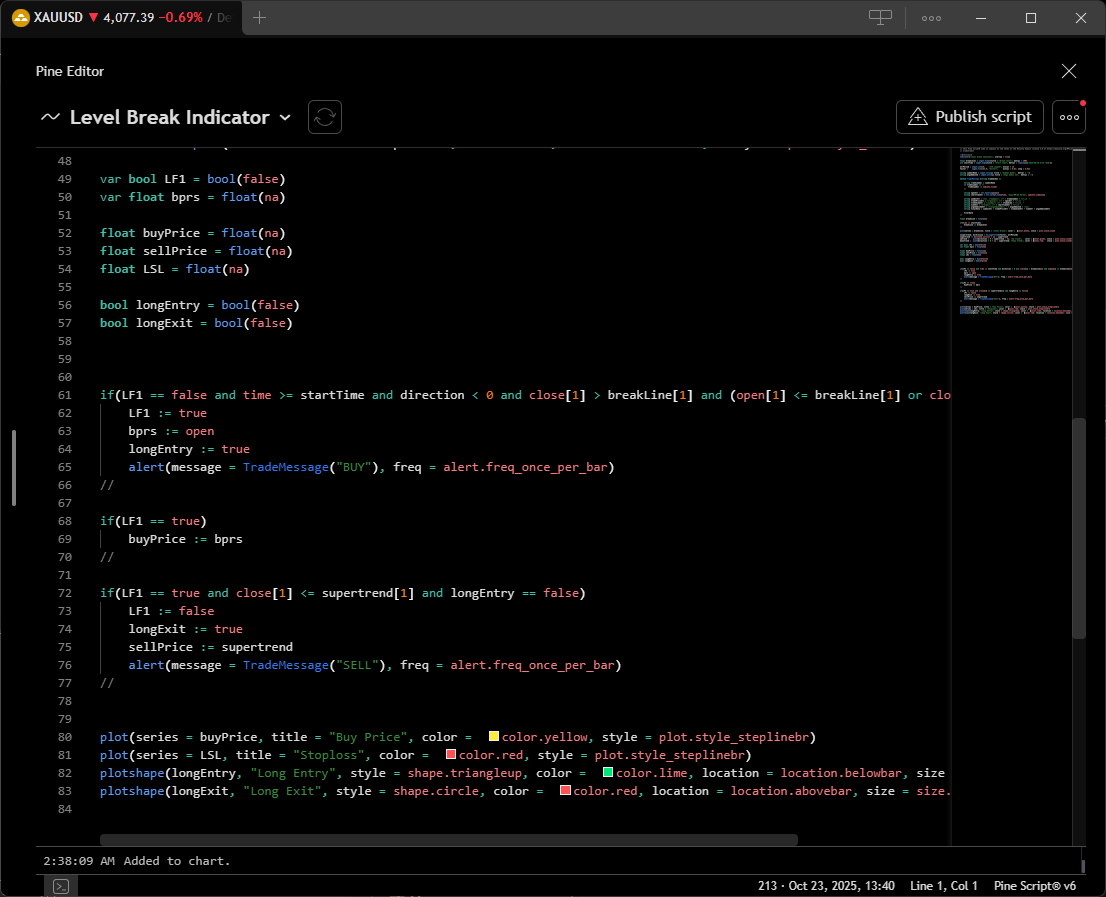Open the Pine Editor more options menu
Image resolution: width=1106 pixels, height=897 pixels.
(1069, 117)
